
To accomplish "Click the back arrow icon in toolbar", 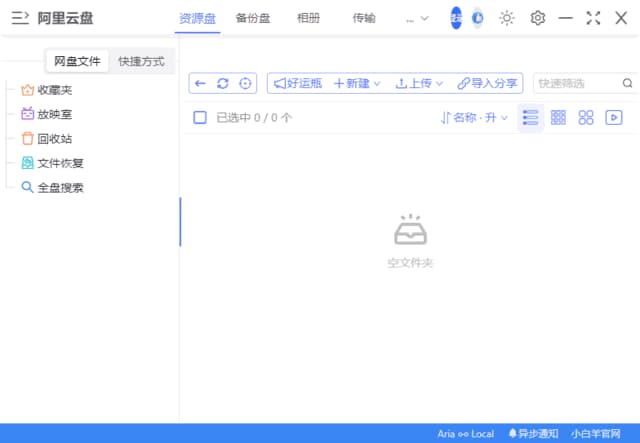I will [201, 84].
